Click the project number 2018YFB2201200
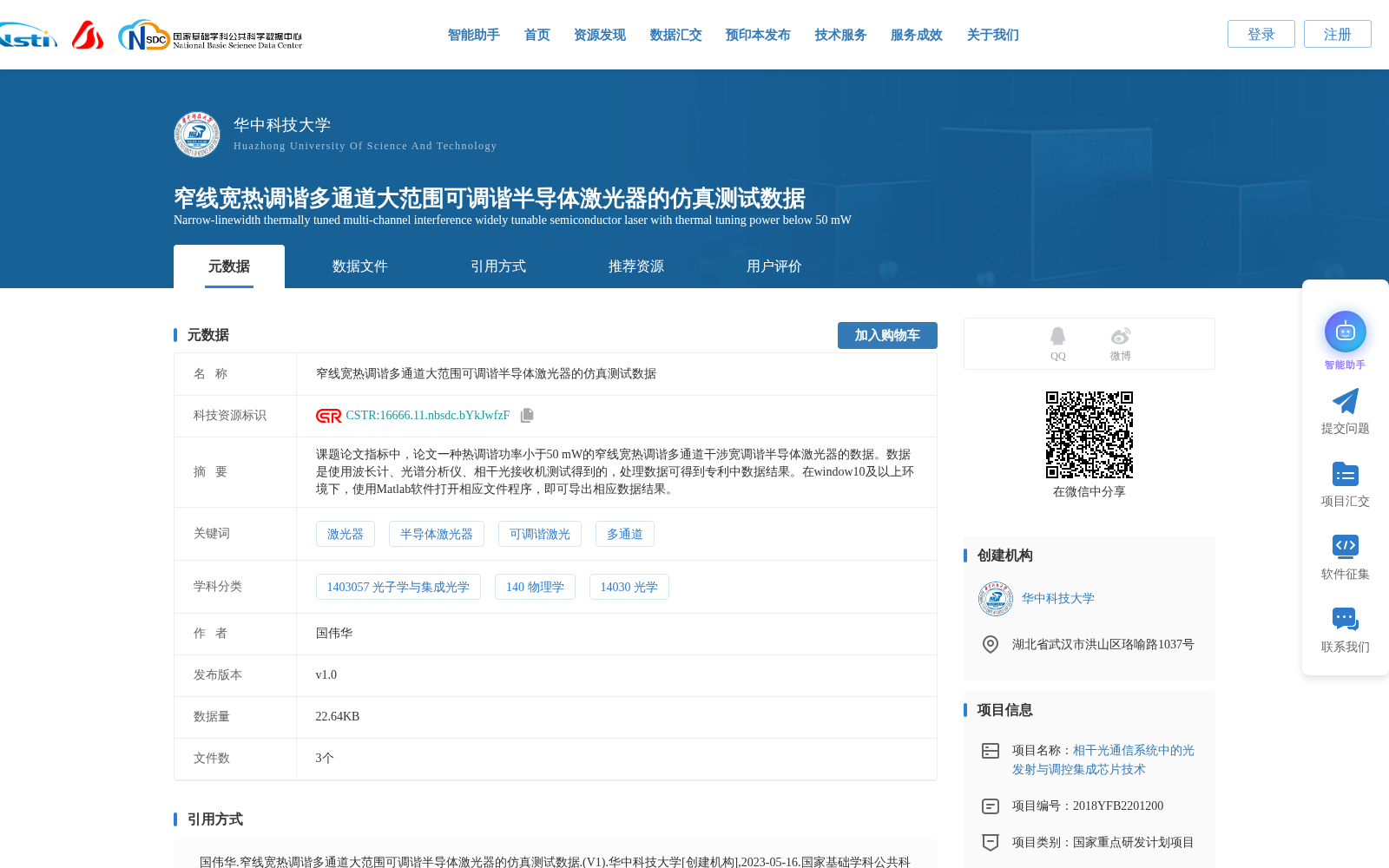 point(1118,806)
